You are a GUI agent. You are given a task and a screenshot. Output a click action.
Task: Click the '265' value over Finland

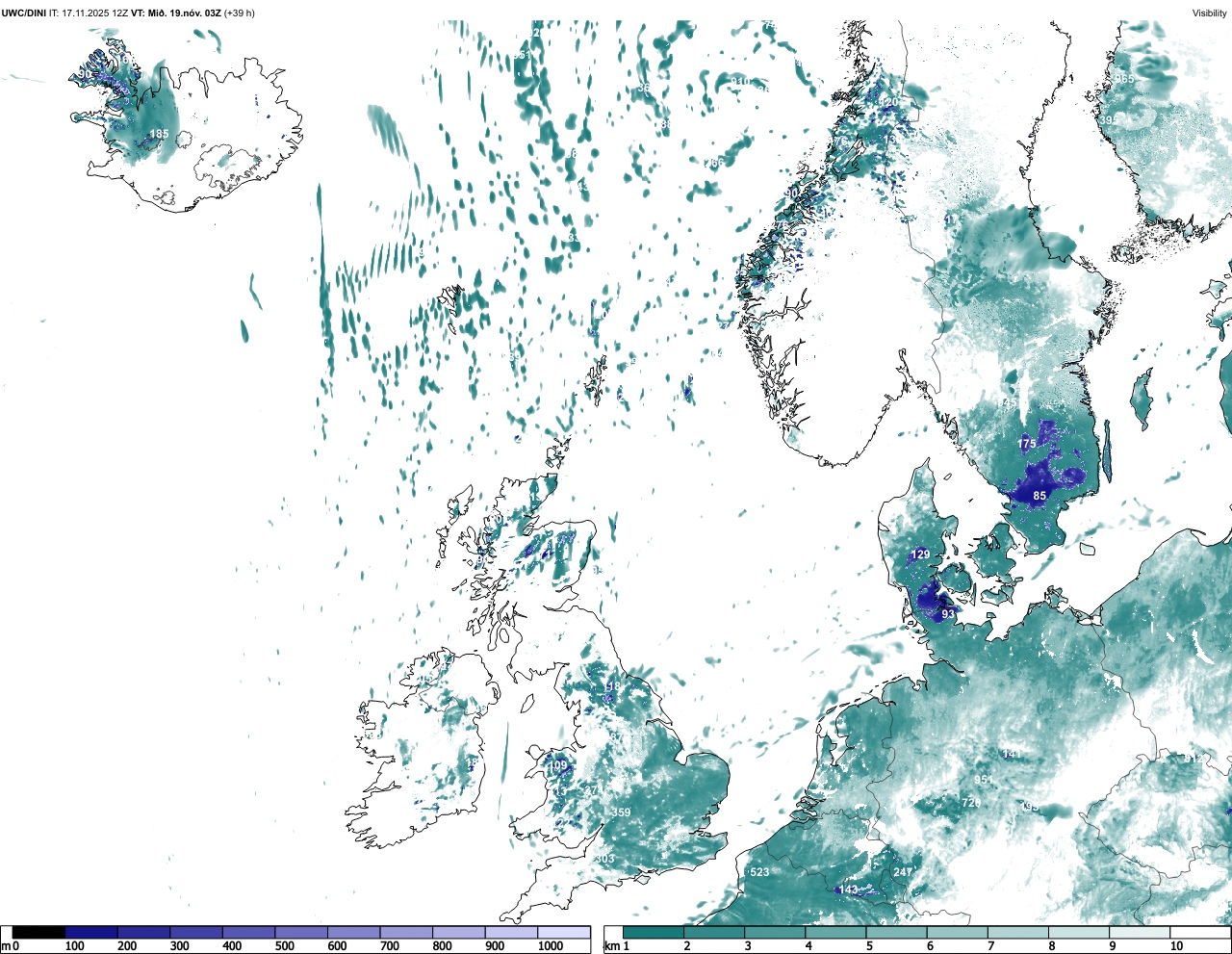pos(1124,79)
